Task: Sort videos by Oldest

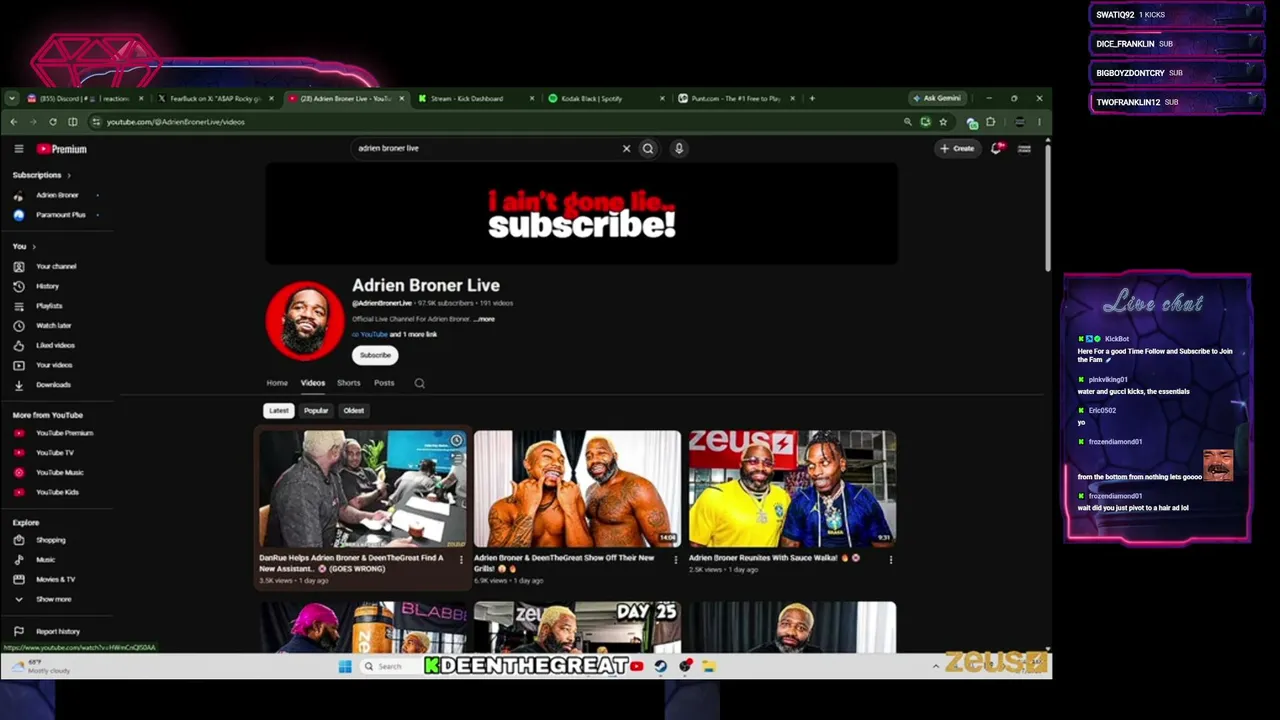Action: [x=354, y=411]
